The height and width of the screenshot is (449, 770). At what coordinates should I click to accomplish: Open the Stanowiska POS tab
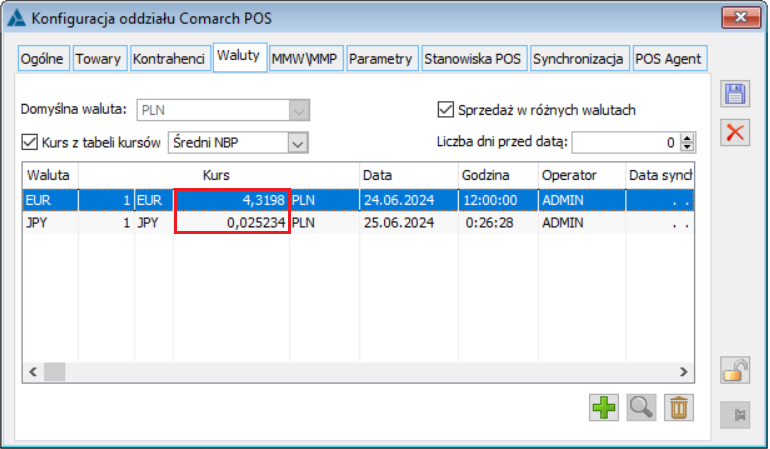tap(472, 58)
